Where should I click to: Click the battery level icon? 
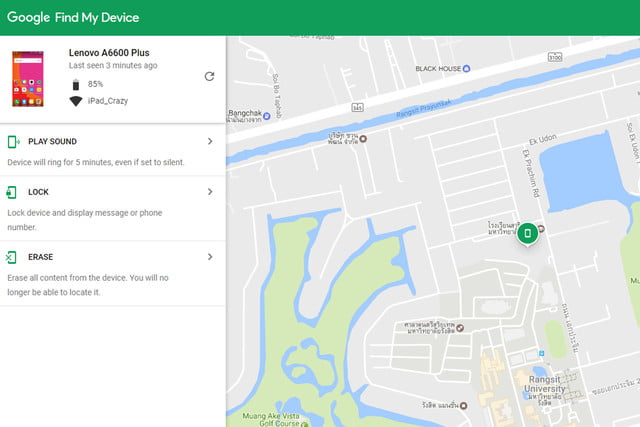click(75, 84)
